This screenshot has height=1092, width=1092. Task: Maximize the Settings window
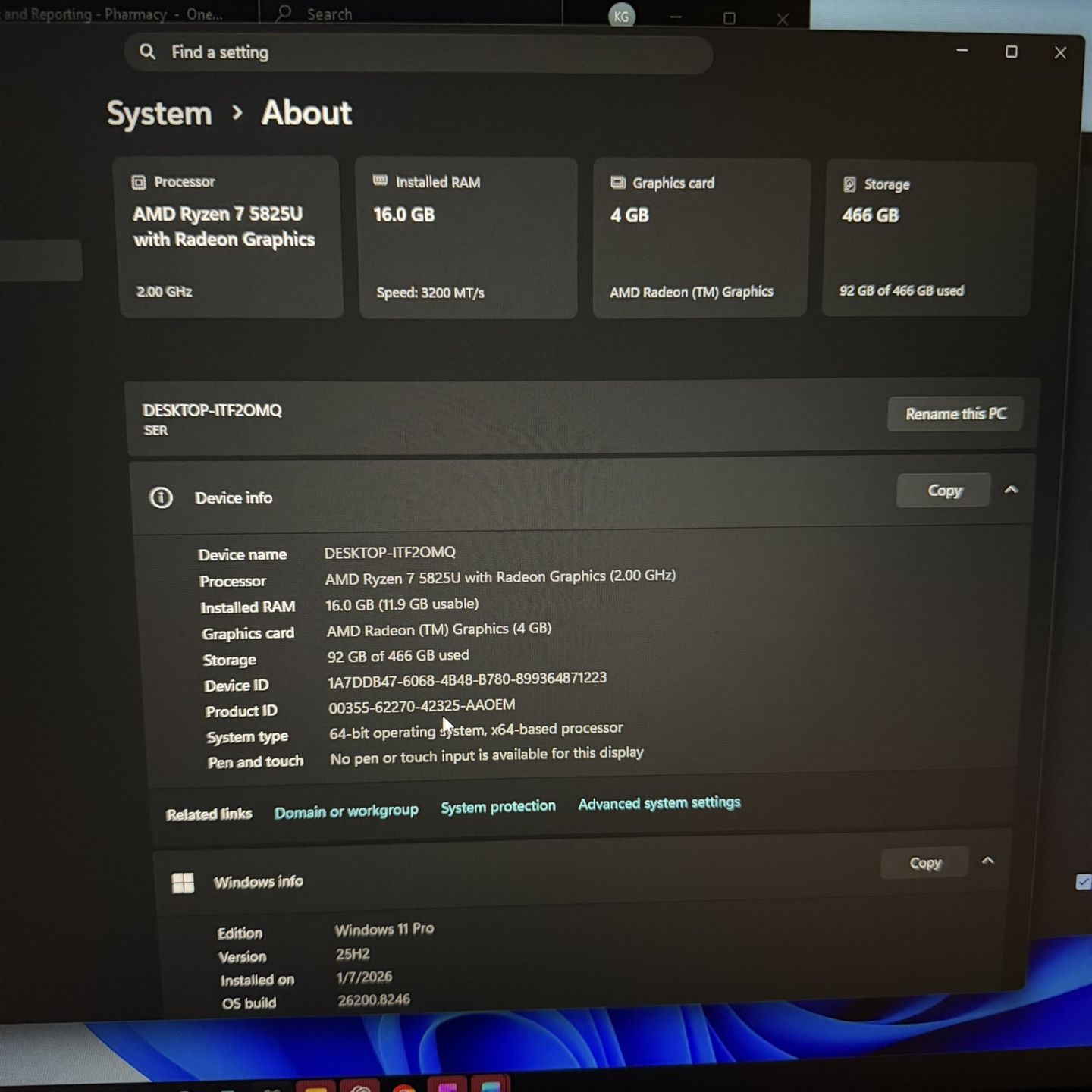1011,52
